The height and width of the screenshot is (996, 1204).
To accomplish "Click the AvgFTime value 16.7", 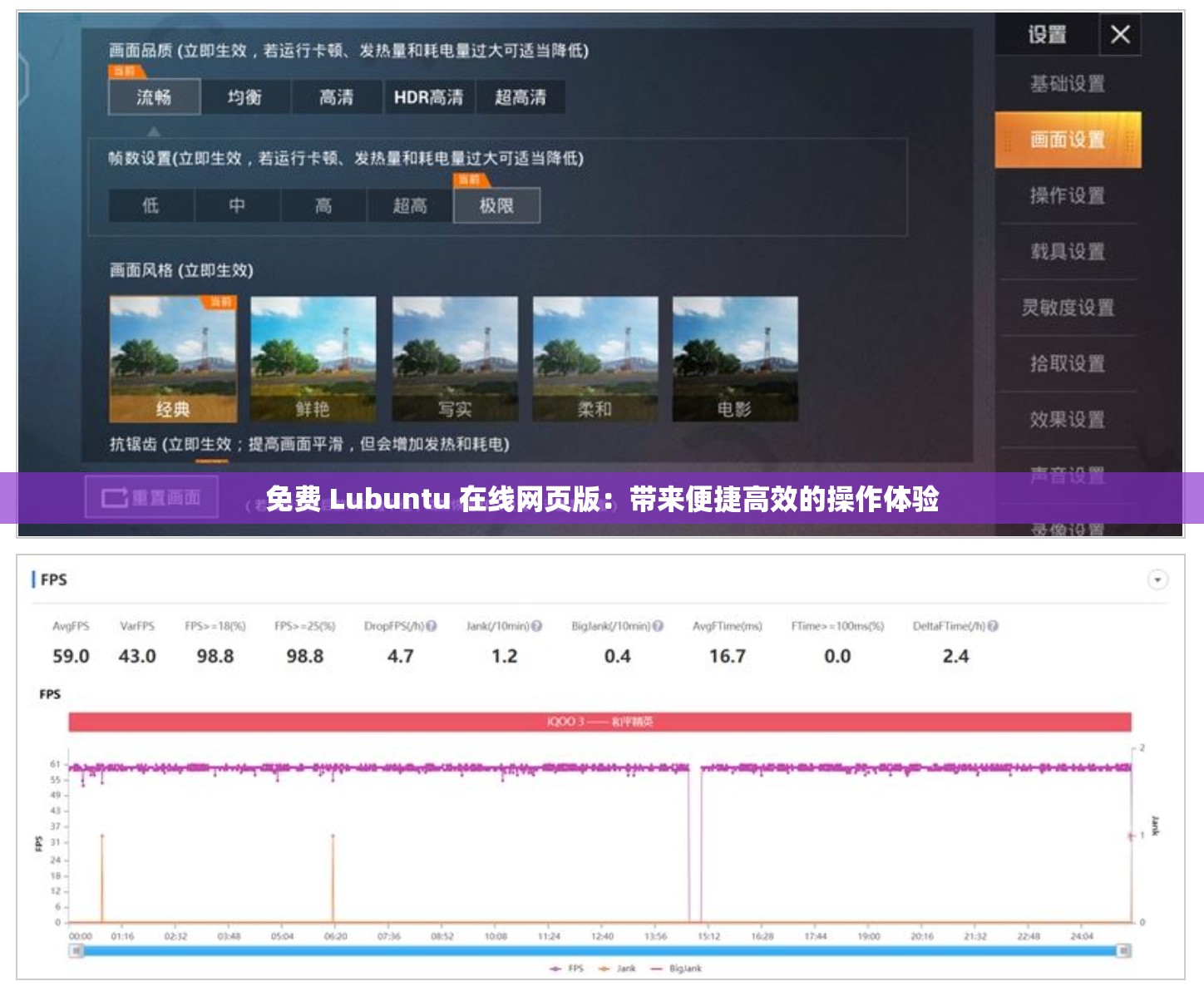I will point(727,656).
